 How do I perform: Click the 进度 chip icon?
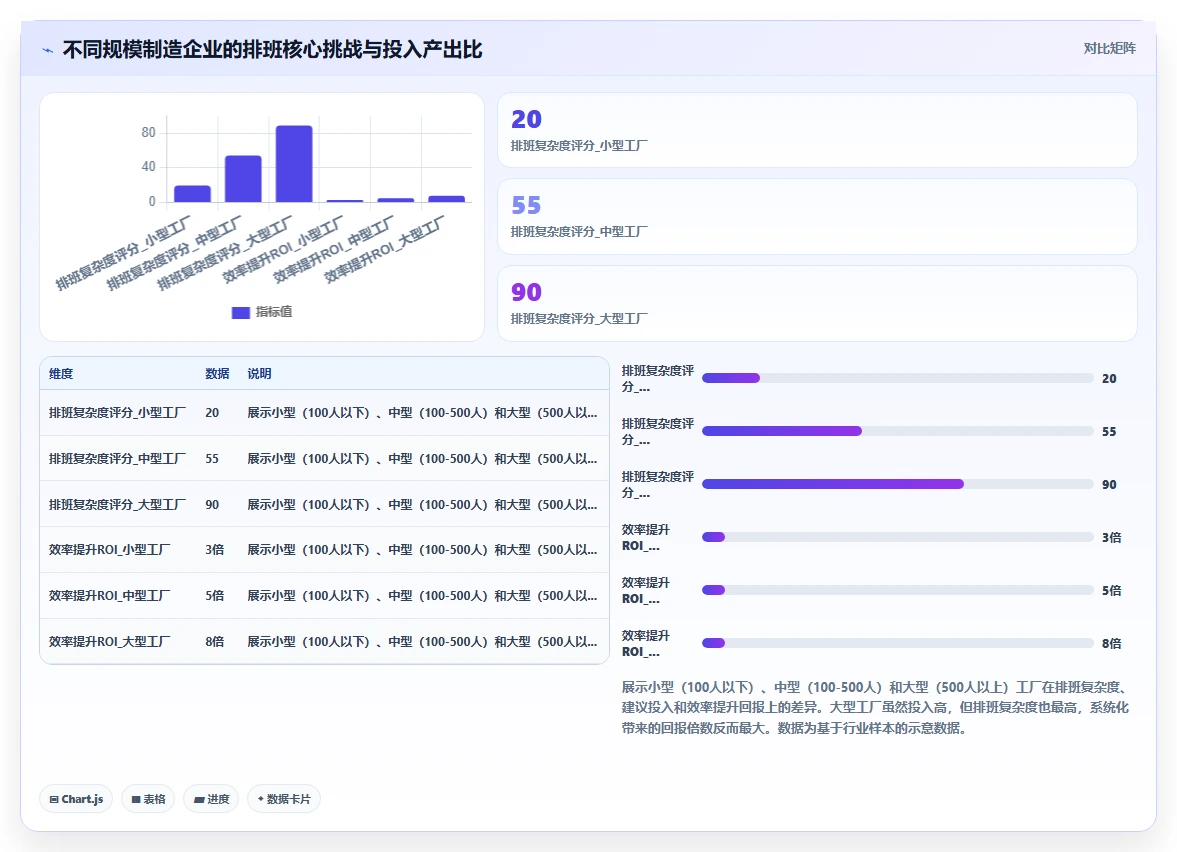pos(199,799)
